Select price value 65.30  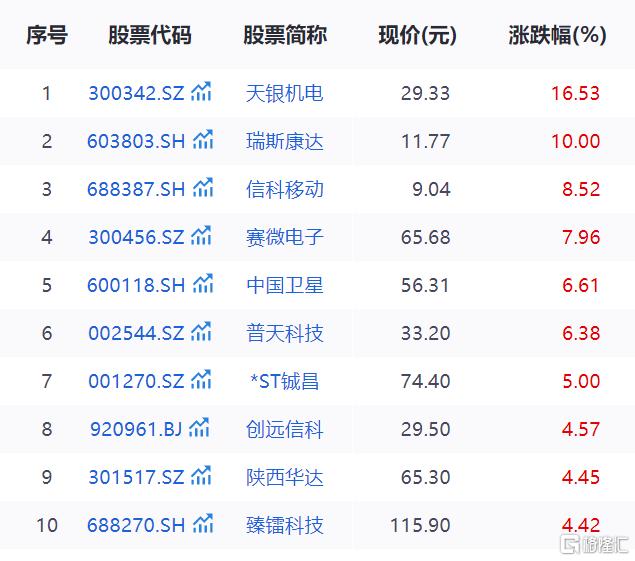pos(426,478)
